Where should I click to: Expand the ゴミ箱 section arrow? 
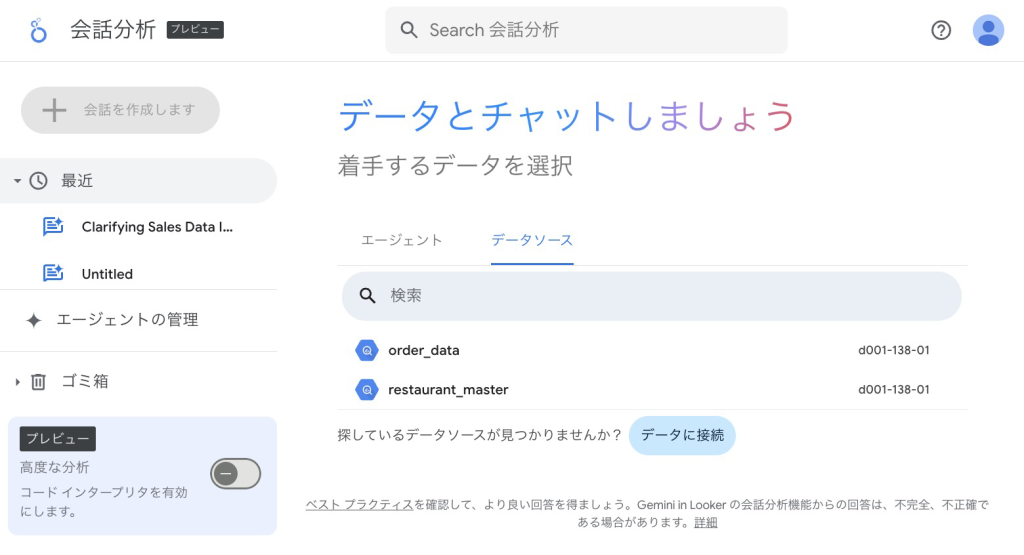pyautogui.click(x=17, y=381)
